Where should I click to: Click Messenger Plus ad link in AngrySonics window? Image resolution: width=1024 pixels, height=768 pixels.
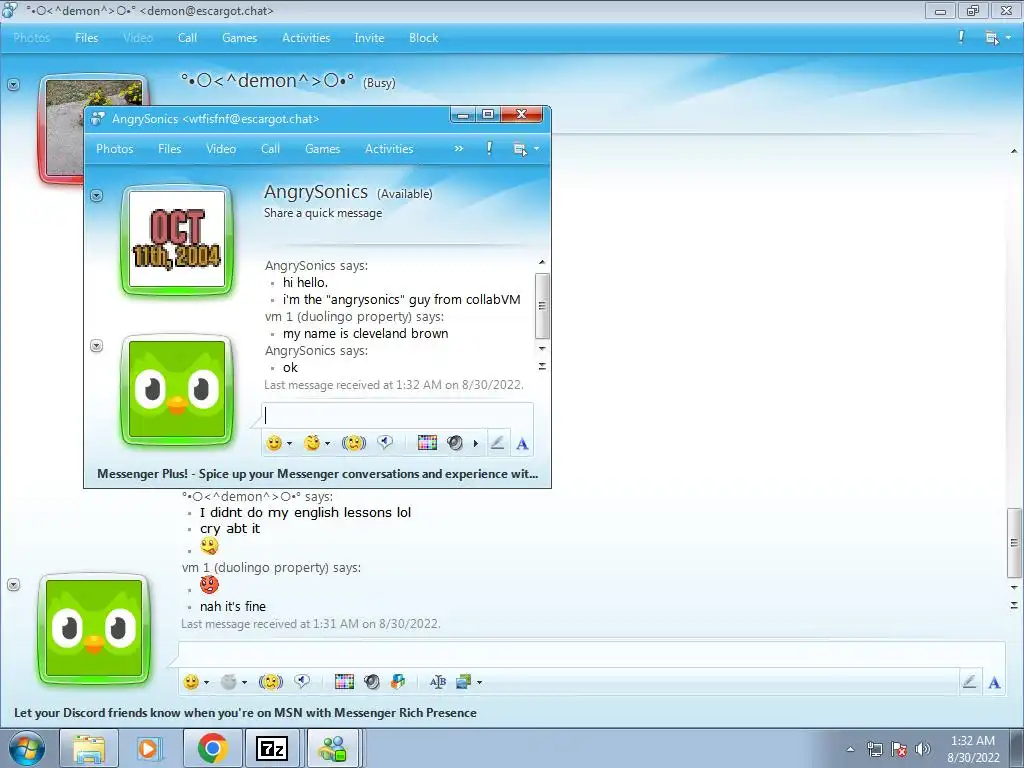[x=317, y=473]
